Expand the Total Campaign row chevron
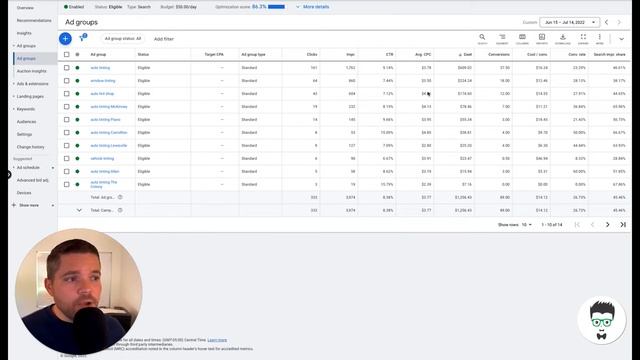The width and height of the screenshot is (640, 360). [79, 210]
